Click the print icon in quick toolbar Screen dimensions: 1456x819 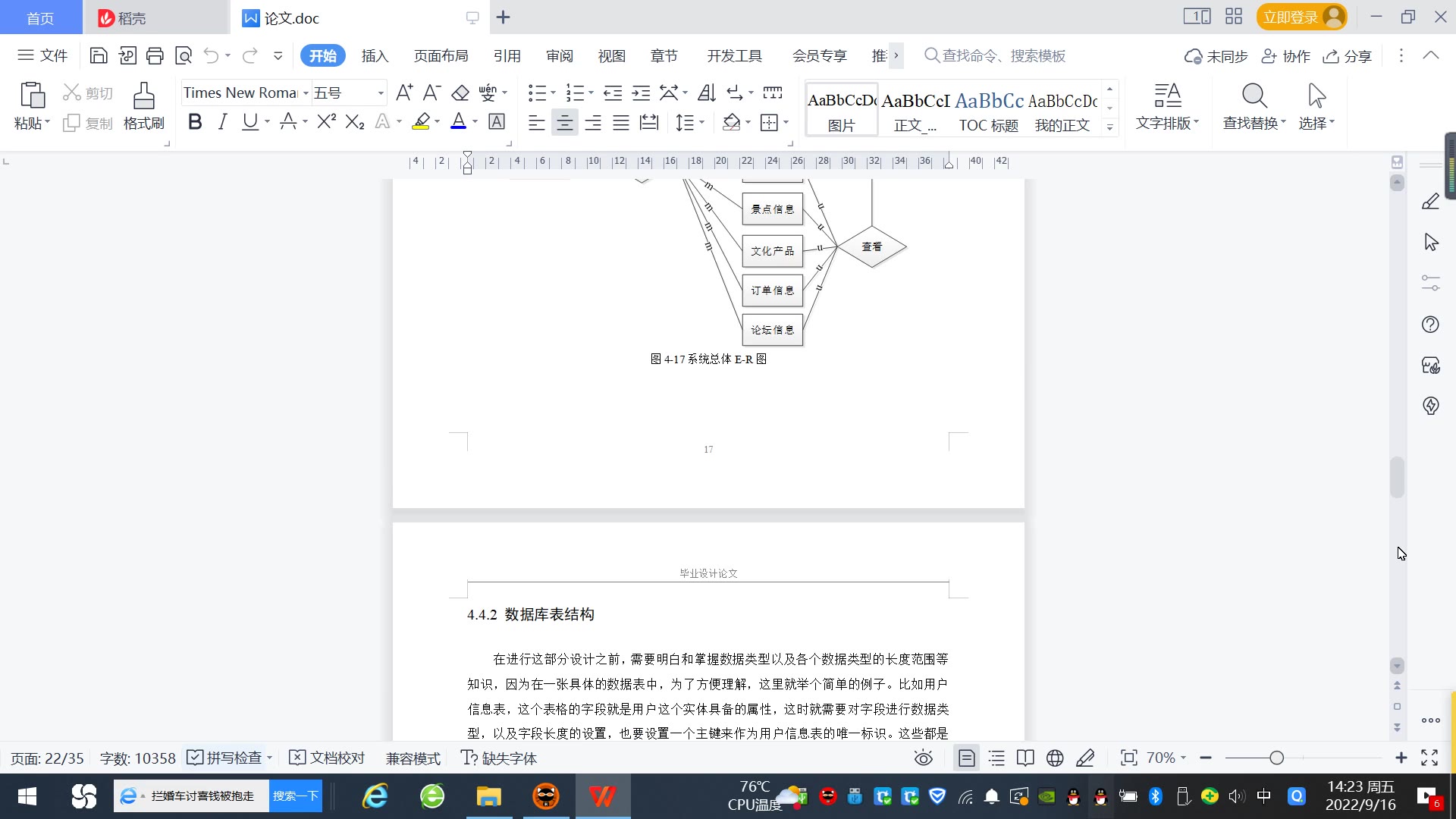tap(155, 55)
